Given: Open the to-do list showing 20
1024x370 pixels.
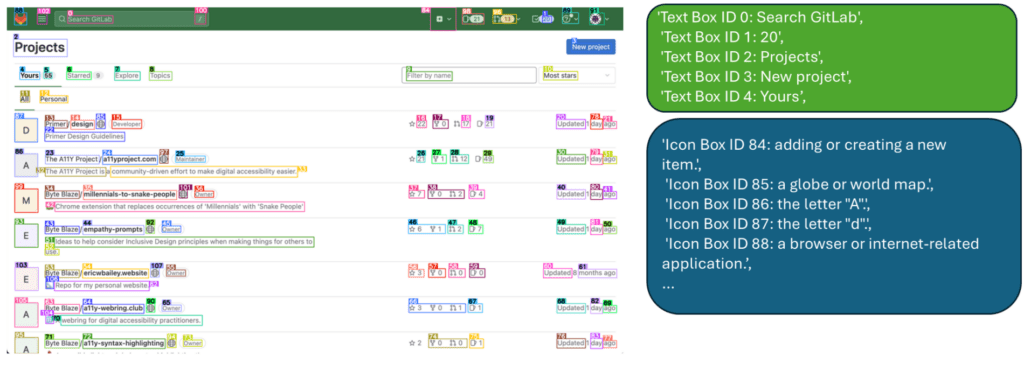Looking at the screenshot, I should coord(543,20).
